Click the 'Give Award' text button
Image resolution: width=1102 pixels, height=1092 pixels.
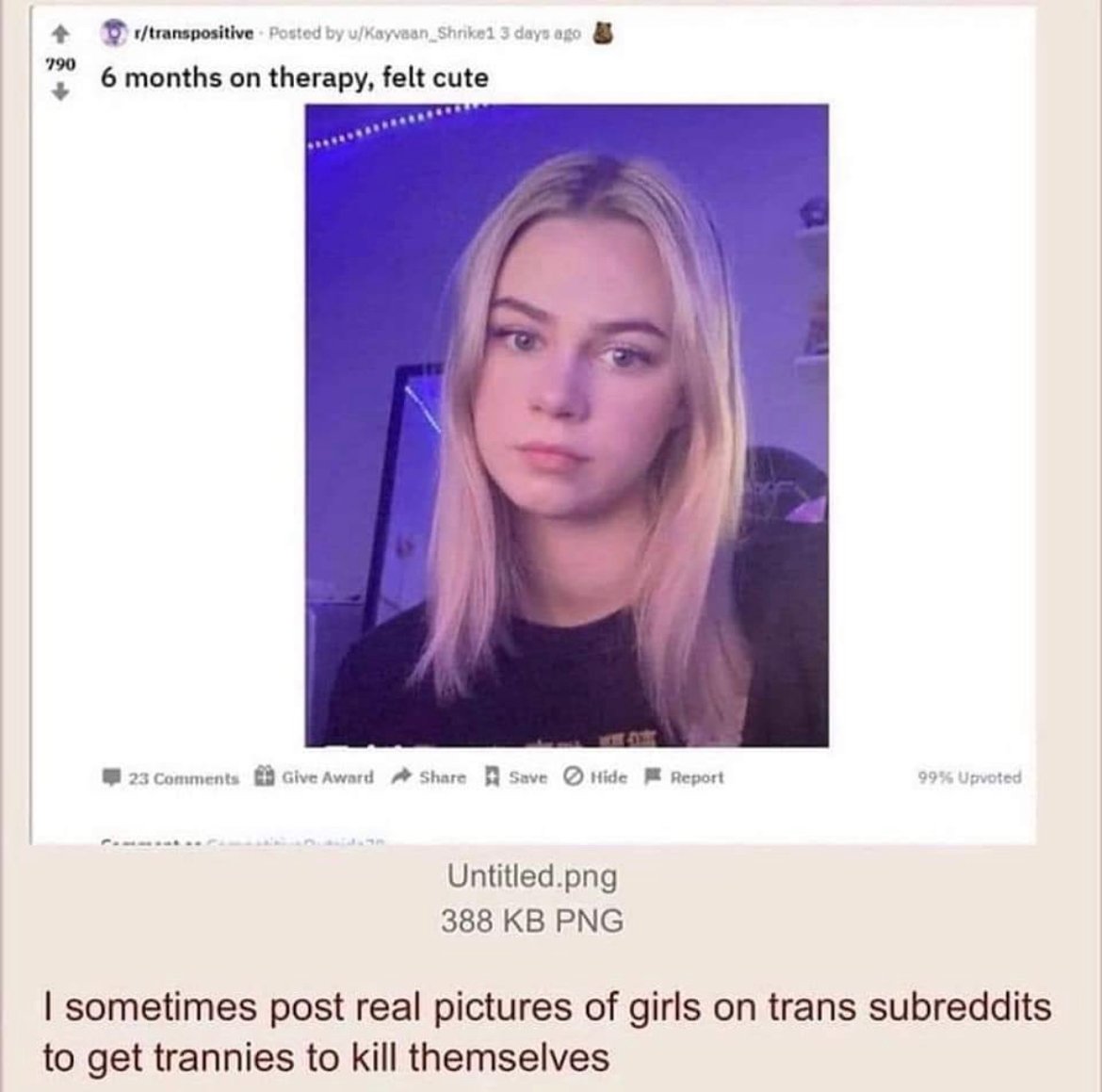328,777
